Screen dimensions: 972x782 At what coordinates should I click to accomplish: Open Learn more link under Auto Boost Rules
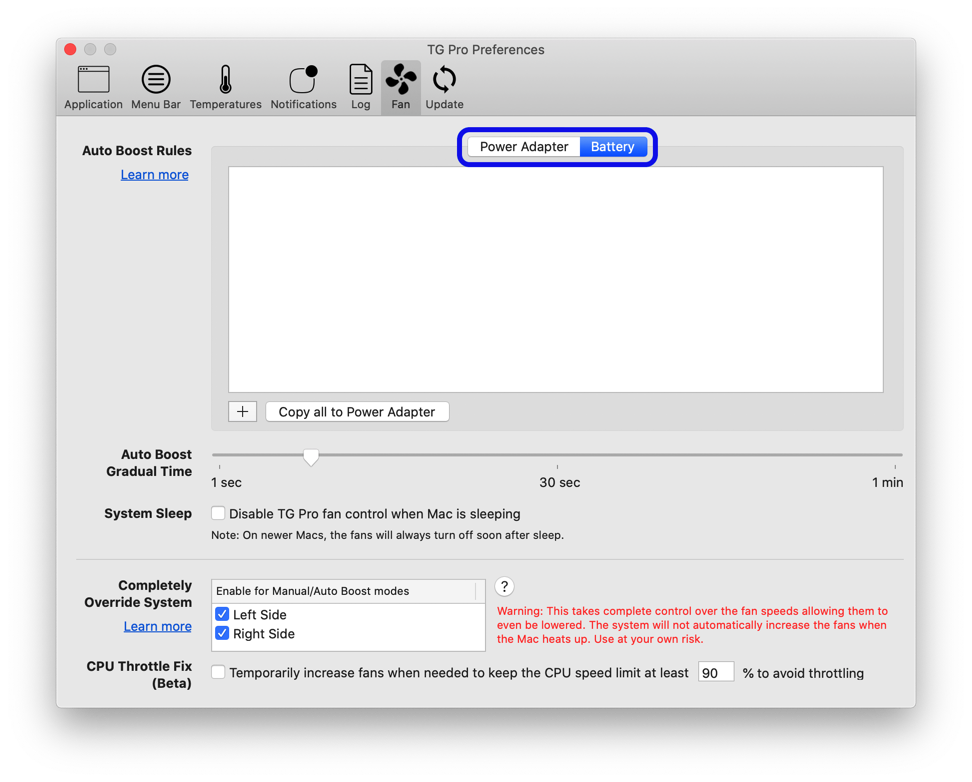[154, 175]
